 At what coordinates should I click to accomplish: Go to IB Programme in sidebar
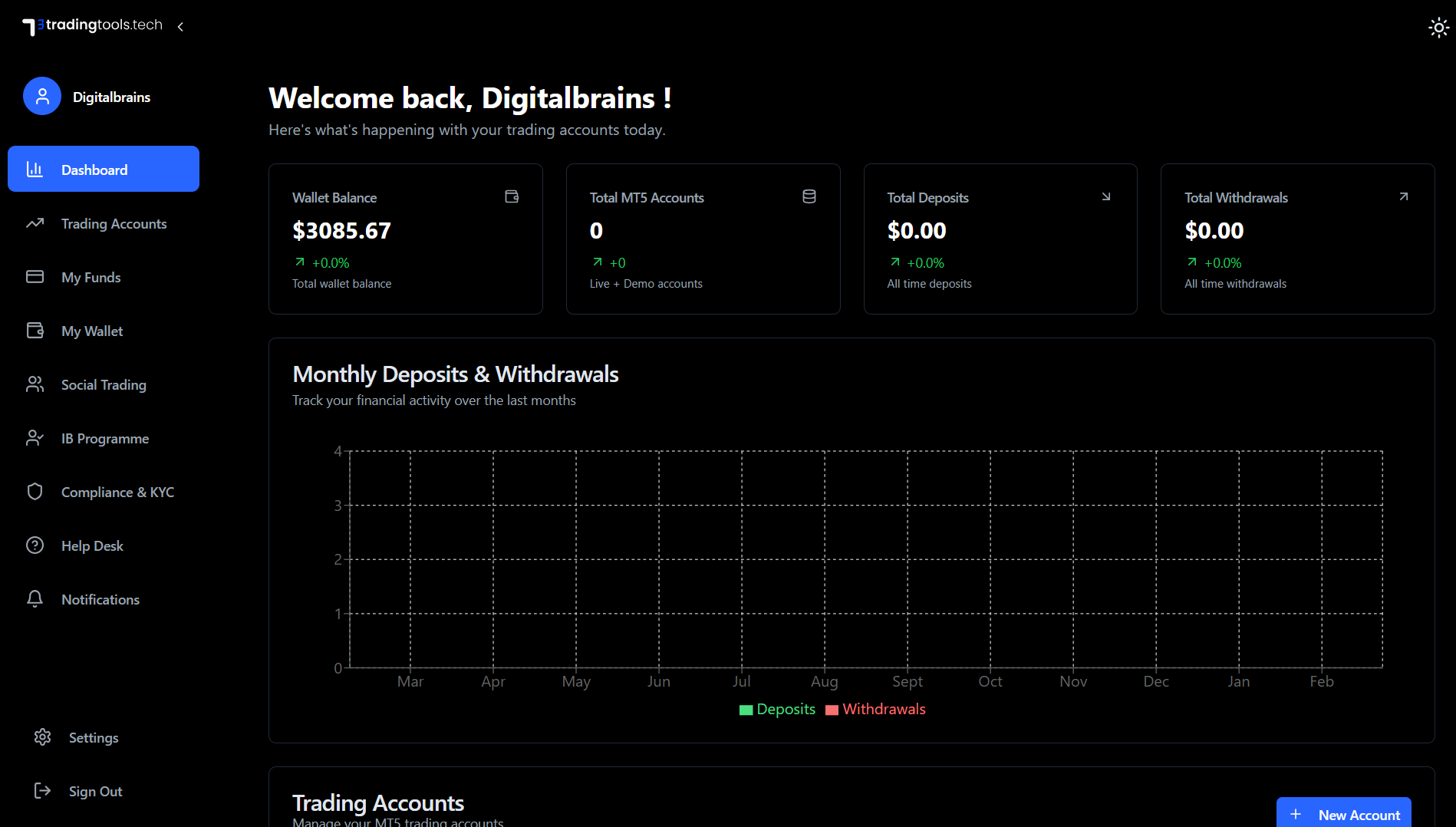pyautogui.click(x=105, y=439)
